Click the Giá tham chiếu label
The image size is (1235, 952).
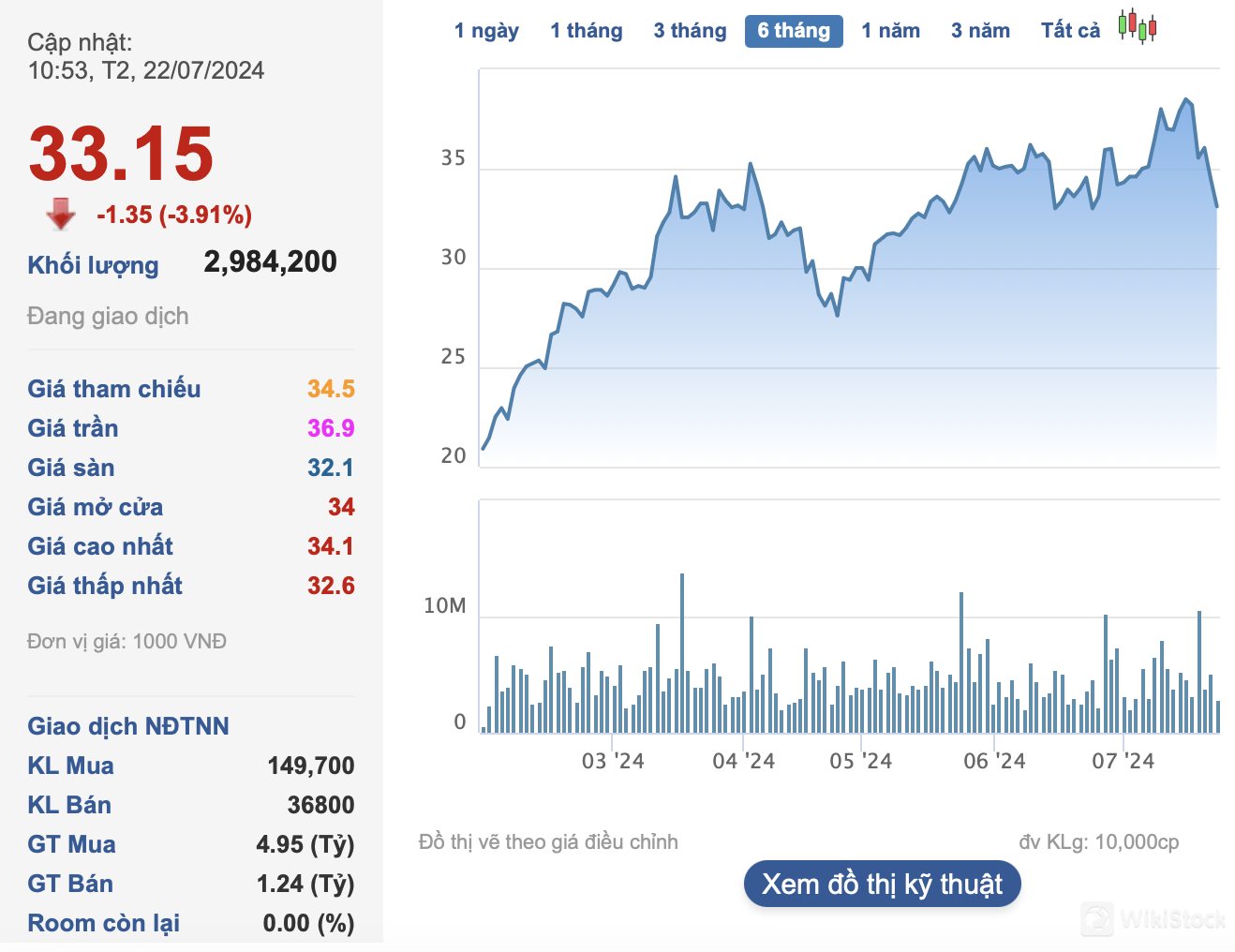point(114,389)
